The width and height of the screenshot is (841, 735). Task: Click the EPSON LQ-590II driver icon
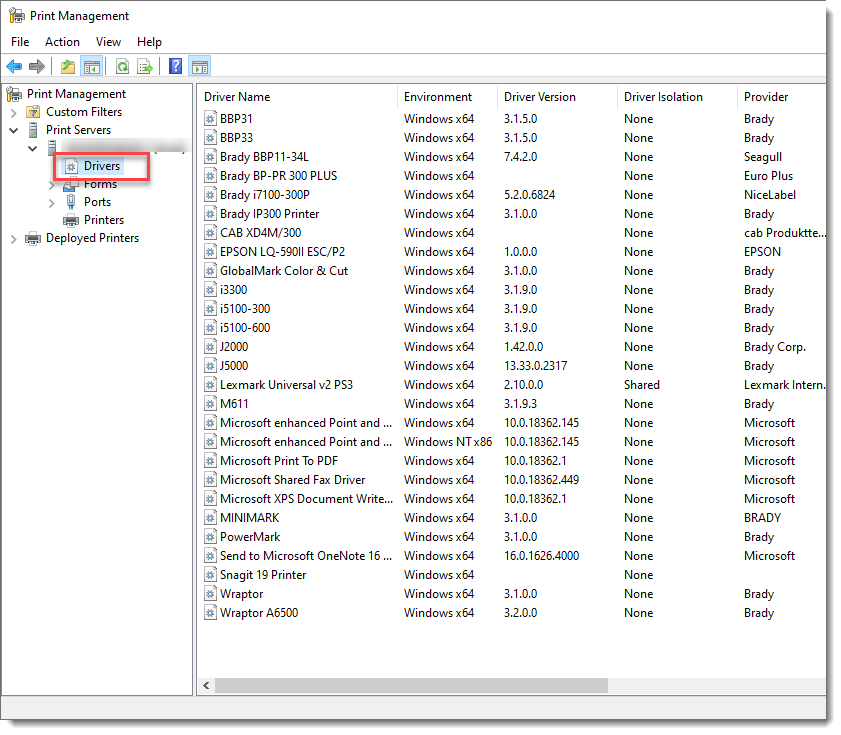point(210,252)
